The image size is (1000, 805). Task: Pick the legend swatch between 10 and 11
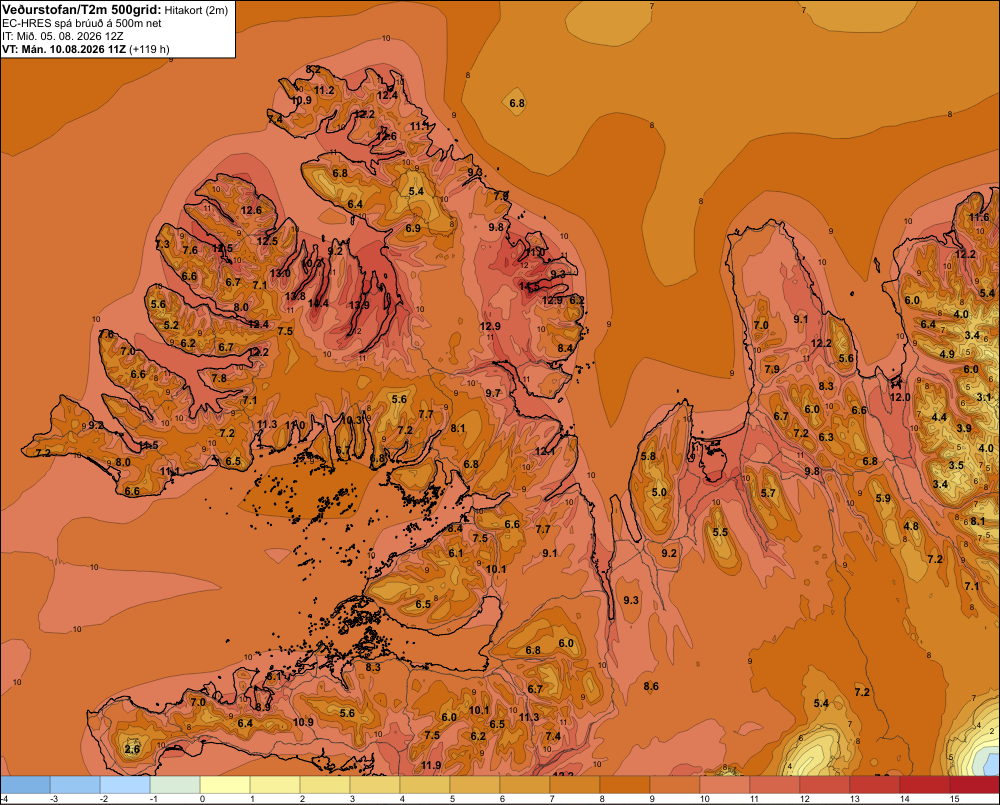point(725,785)
